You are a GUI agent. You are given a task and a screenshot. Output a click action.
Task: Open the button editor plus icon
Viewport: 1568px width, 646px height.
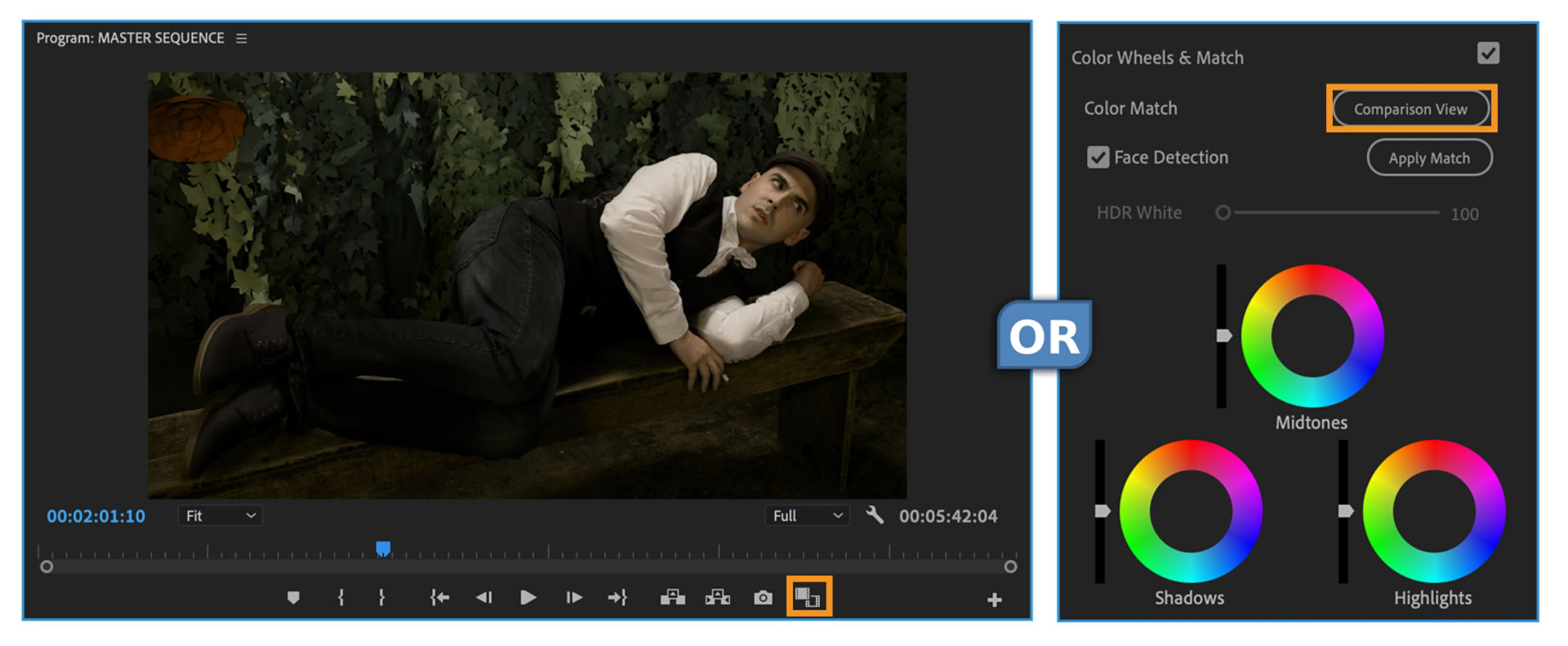pos(994,600)
